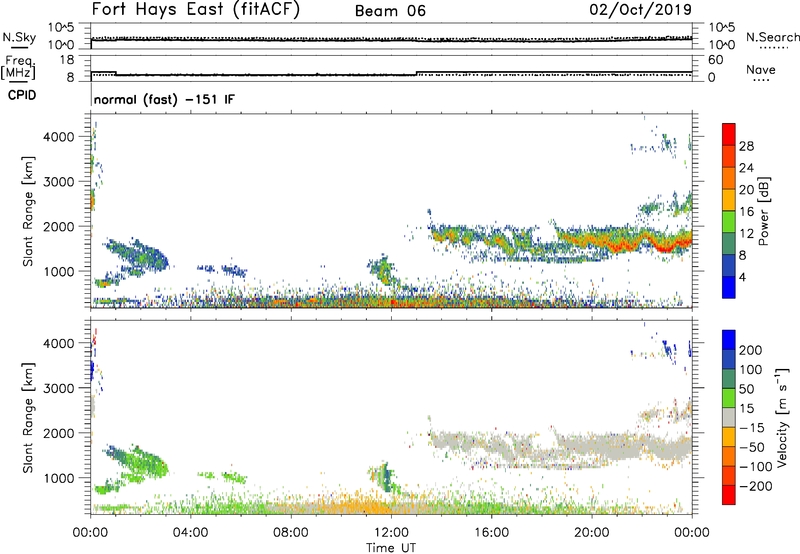Click power scale value '28'

[746, 146]
